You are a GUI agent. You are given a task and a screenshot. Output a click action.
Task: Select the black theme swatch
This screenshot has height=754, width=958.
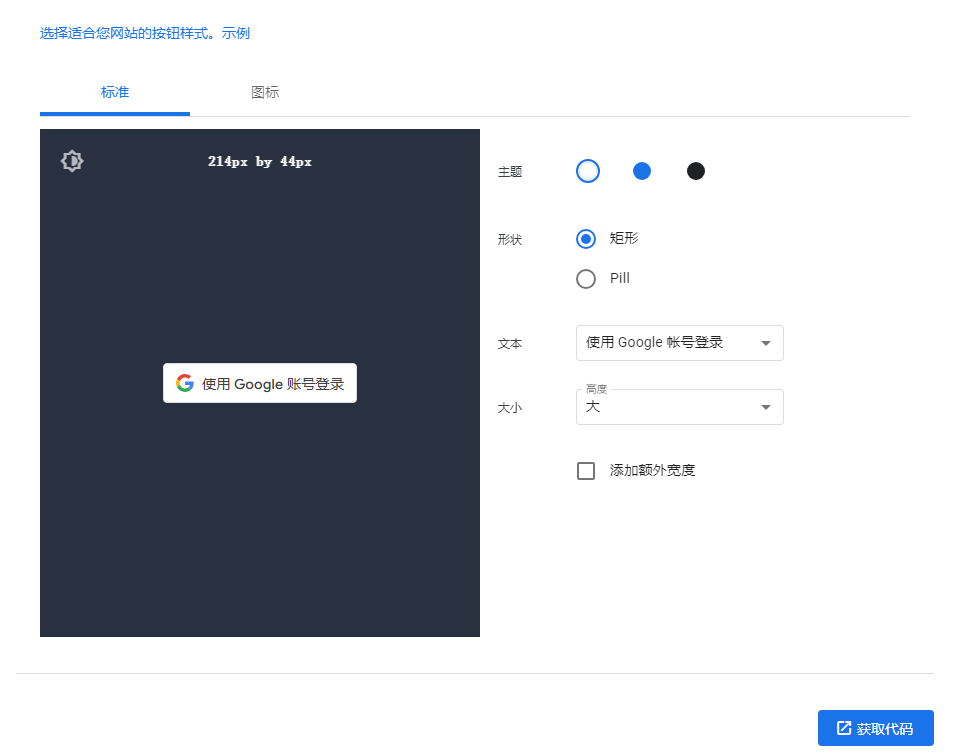[x=695, y=171]
